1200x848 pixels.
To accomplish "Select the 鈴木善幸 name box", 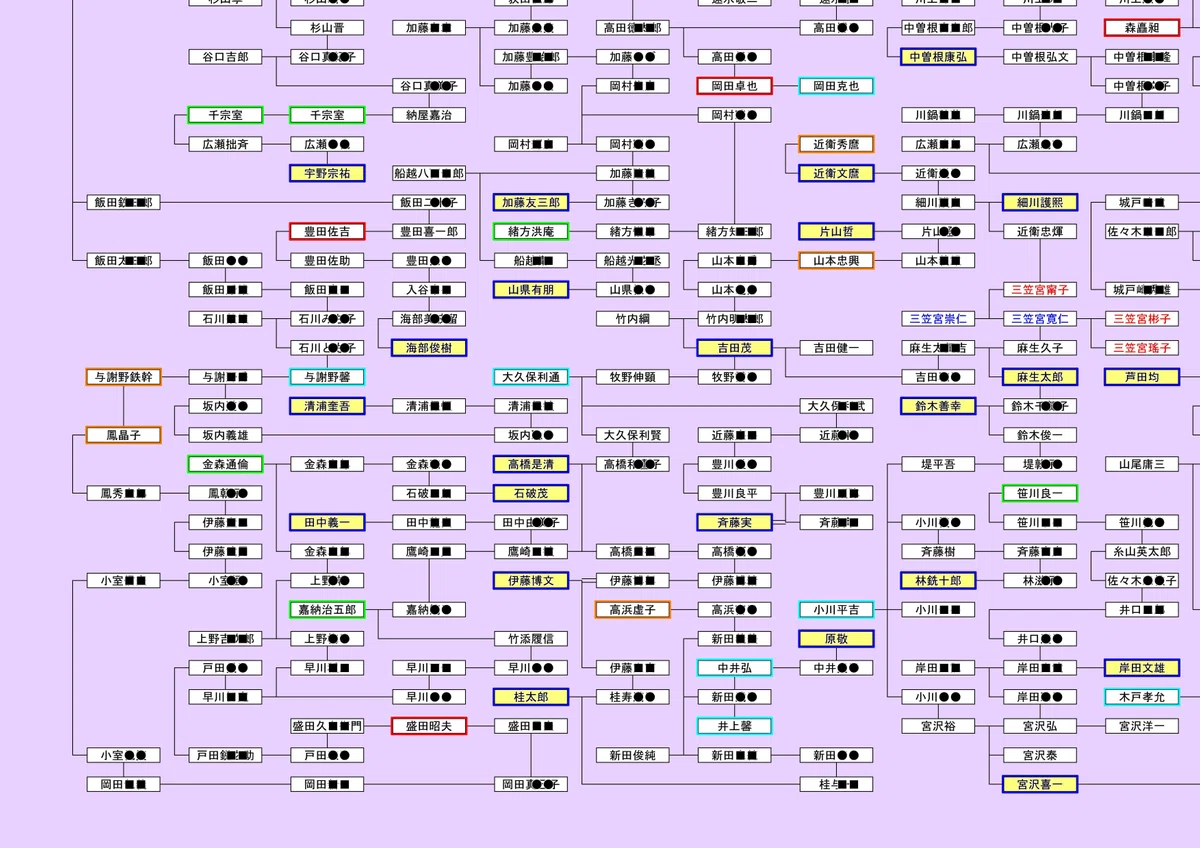I will (938, 406).
